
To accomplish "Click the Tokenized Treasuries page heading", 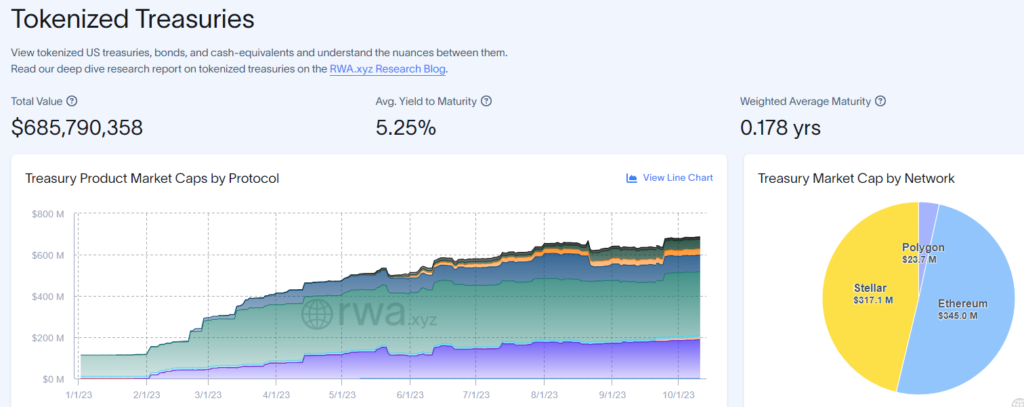I will click(x=133, y=19).
